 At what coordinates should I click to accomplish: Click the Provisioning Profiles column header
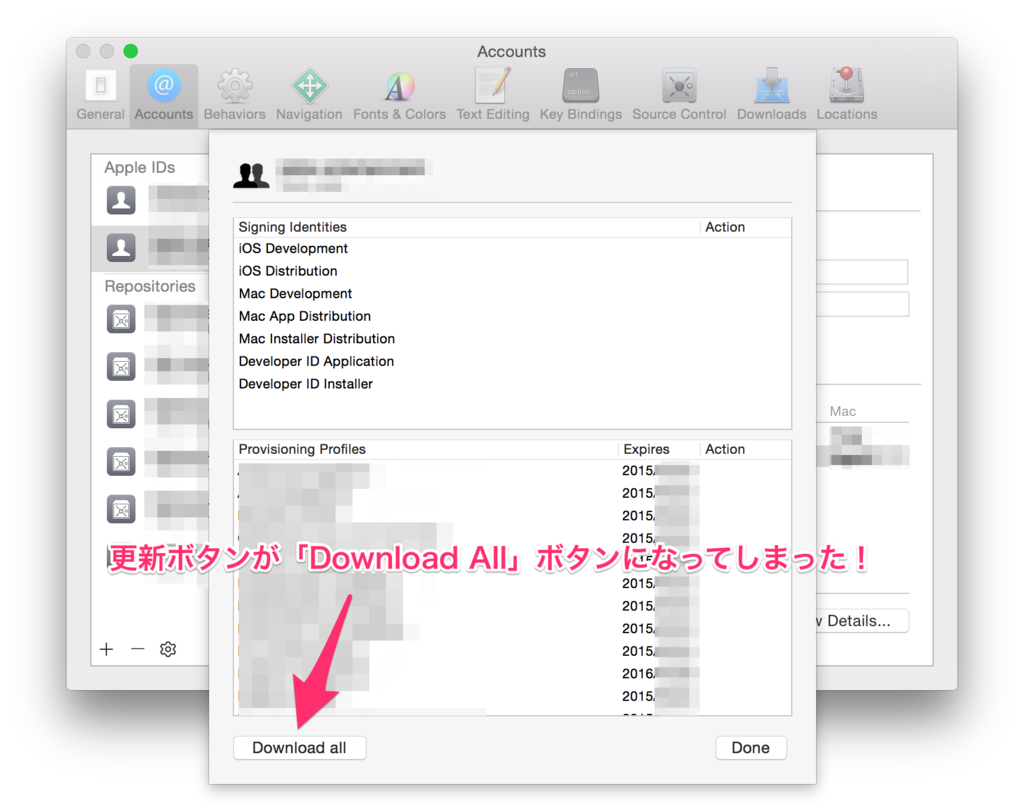[425, 449]
